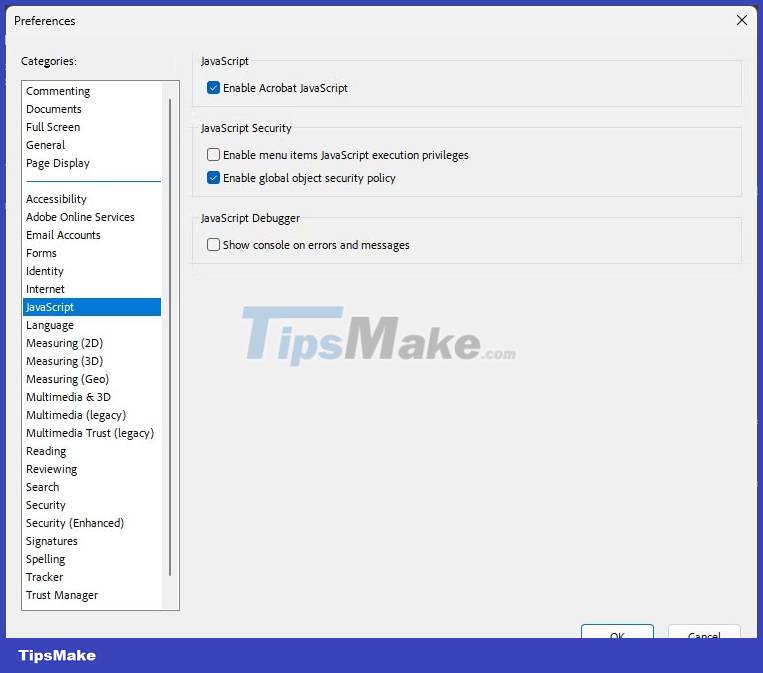This screenshot has width=763, height=673.
Task: Select Multimedia (legacy)
Action: point(92,415)
